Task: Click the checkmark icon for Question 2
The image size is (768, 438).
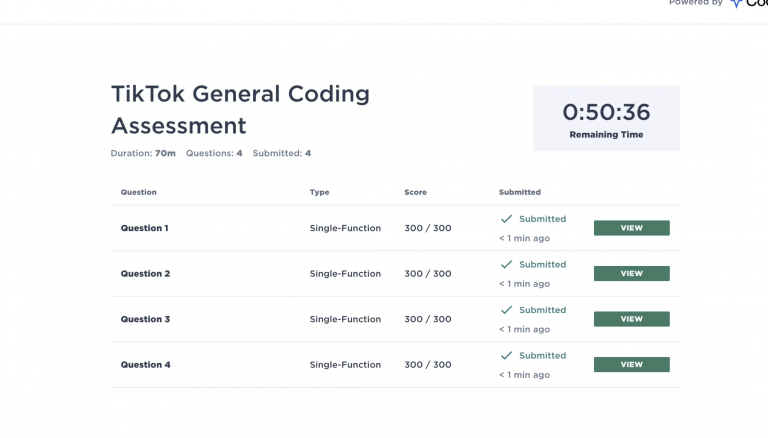Action: point(506,265)
